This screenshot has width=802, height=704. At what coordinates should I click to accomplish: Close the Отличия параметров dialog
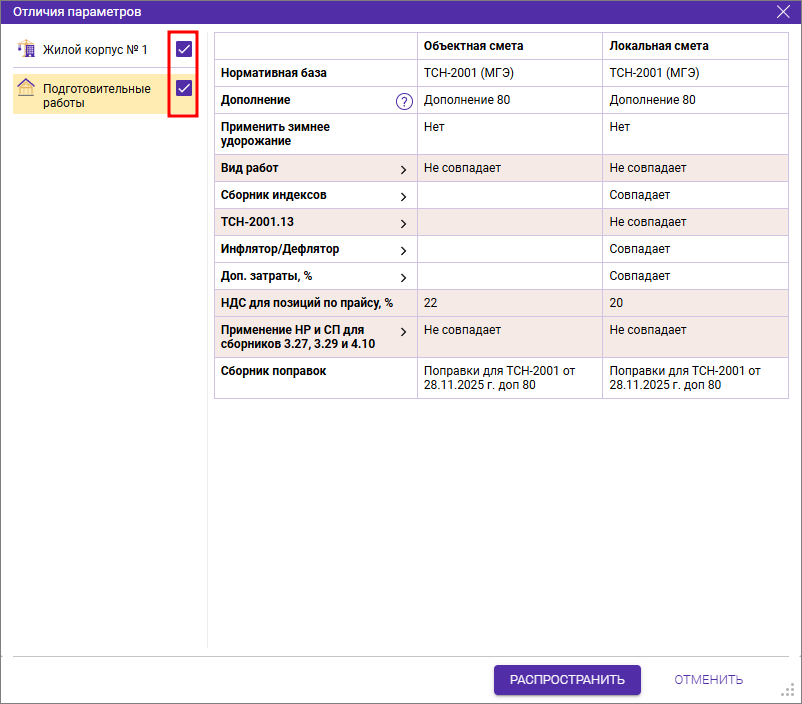click(x=783, y=12)
